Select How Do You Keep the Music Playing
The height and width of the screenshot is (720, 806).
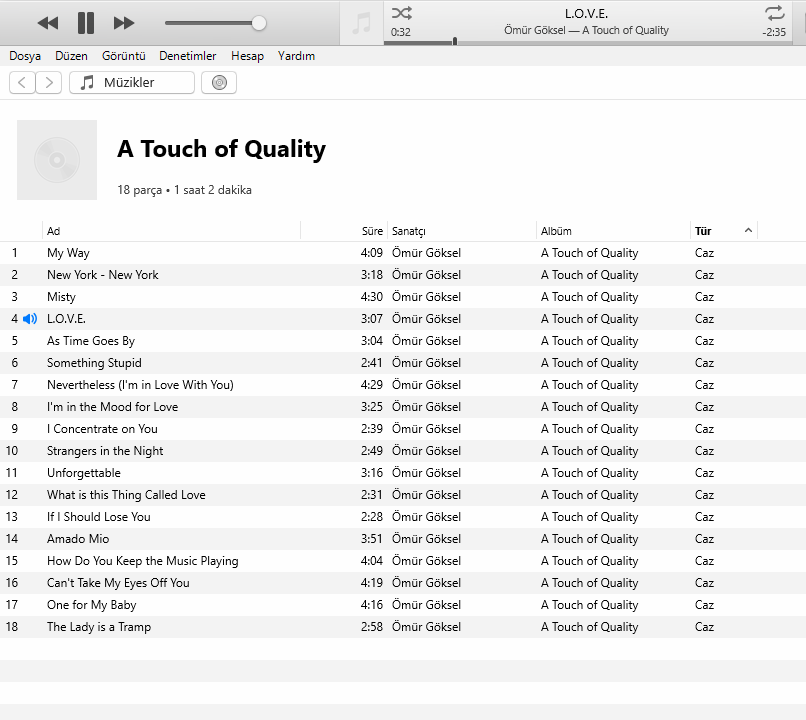click(142, 561)
